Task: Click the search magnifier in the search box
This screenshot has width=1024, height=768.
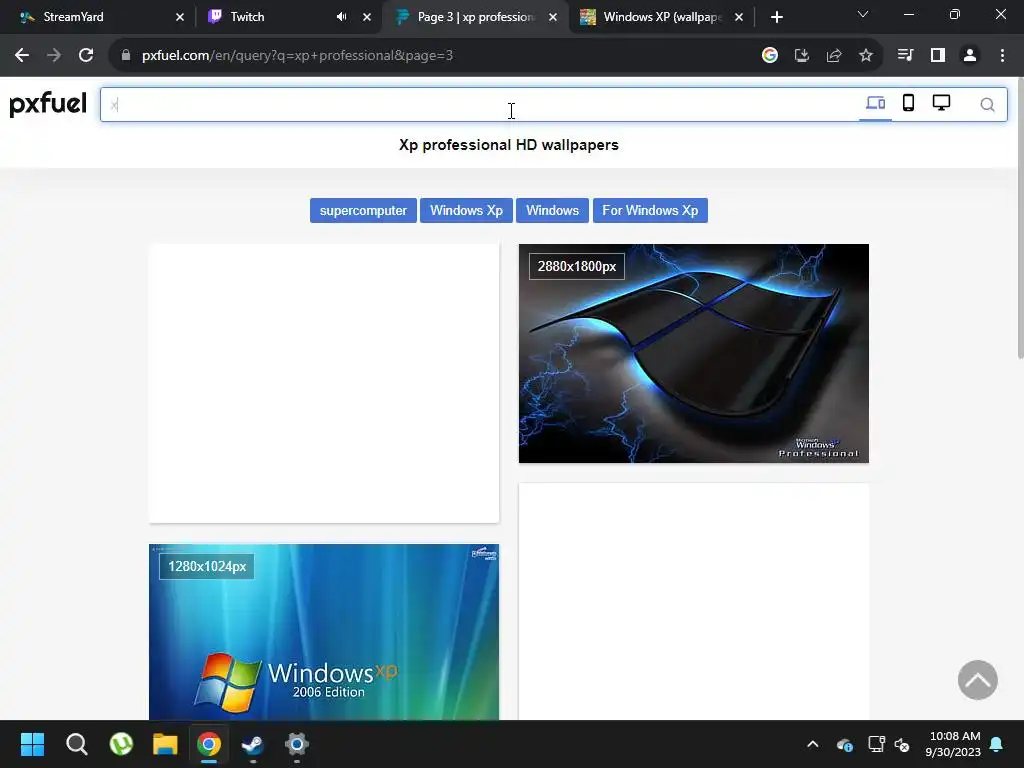Action: [987, 104]
